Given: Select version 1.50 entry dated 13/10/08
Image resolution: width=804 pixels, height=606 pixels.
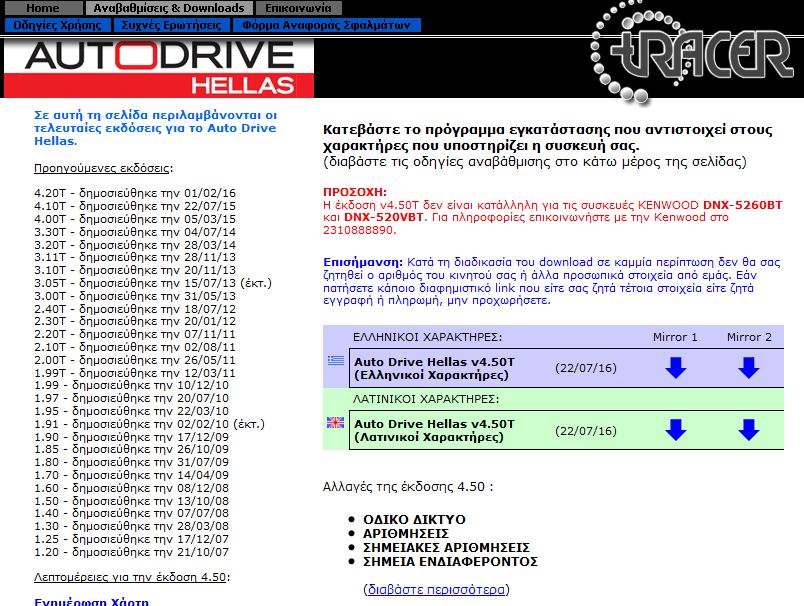Looking at the screenshot, I should click(x=131, y=501).
